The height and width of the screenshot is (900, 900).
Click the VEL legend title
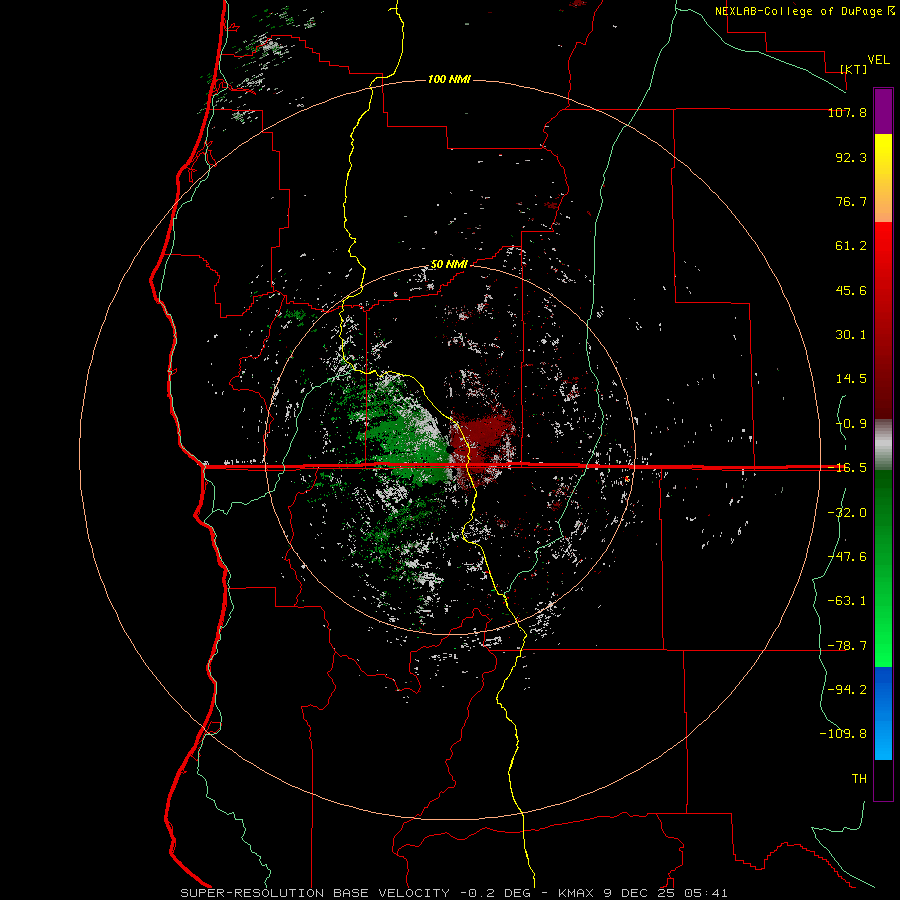[x=878, y=60]
